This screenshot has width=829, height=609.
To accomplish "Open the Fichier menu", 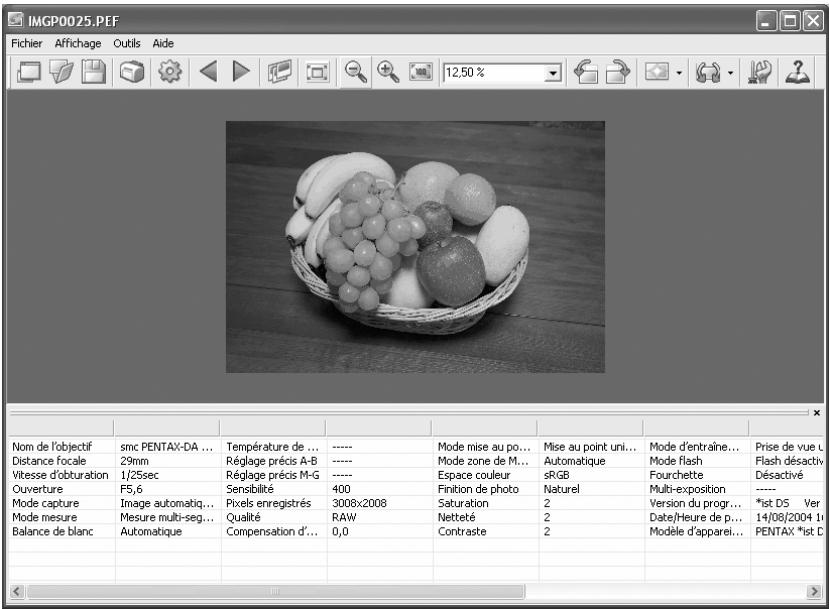I will 26,43.
